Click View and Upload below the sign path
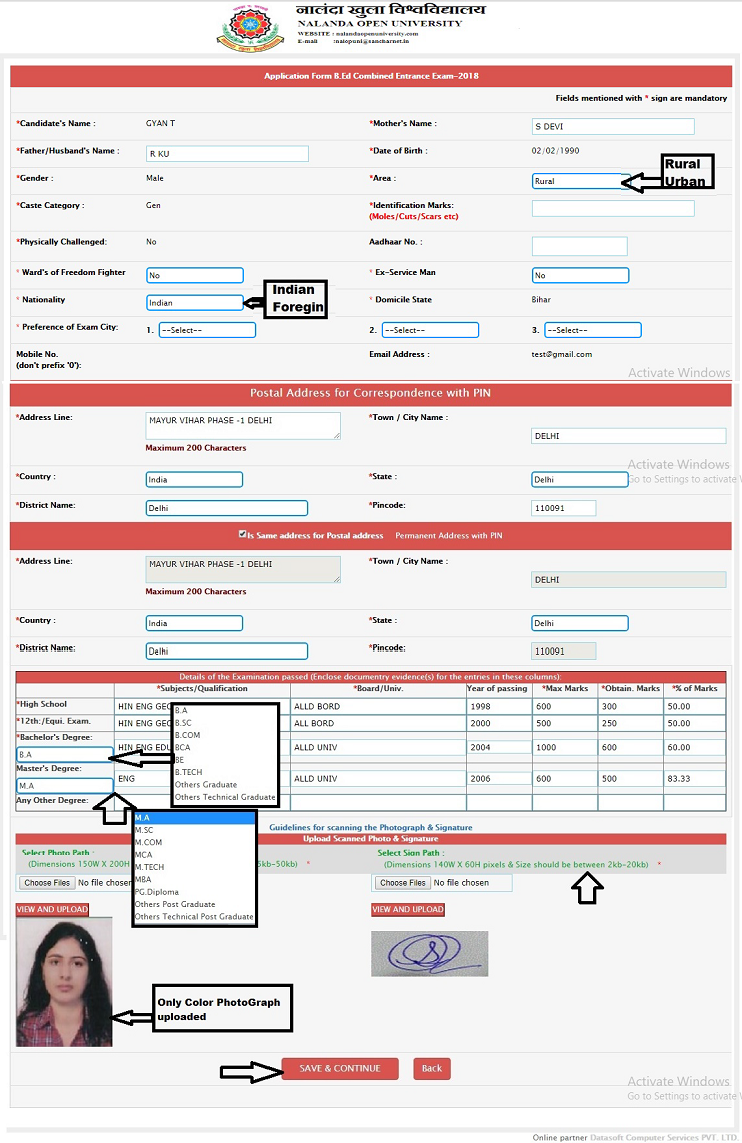The image size is (742, 1143). tap(408, 909)
